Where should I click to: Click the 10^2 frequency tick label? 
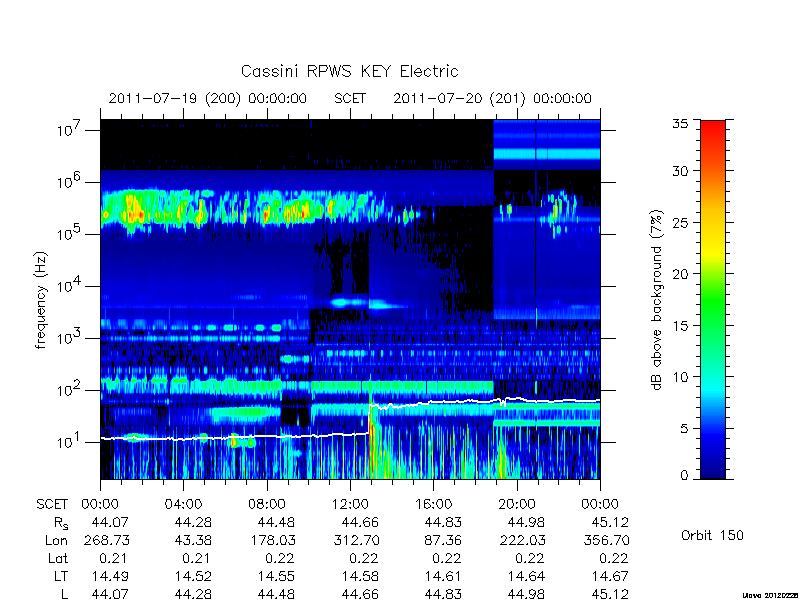click(x=71, y=390)
